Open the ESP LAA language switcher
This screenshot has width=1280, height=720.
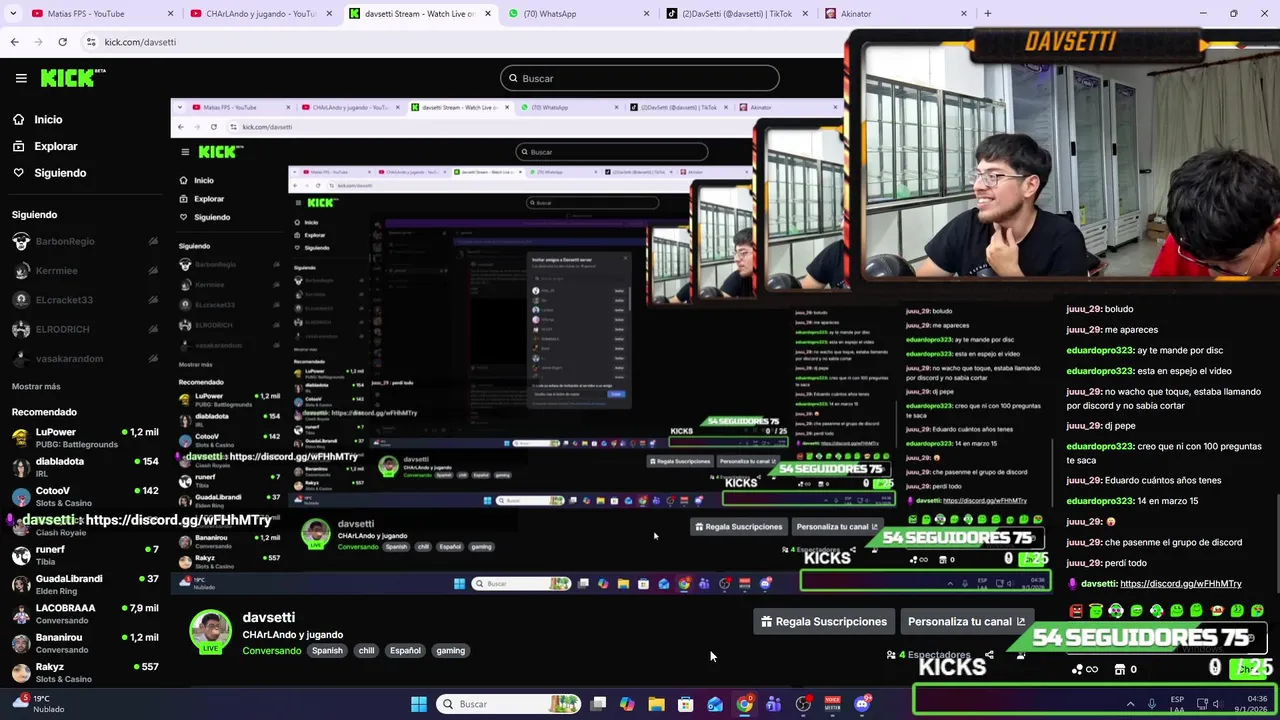click(1177, 704)
